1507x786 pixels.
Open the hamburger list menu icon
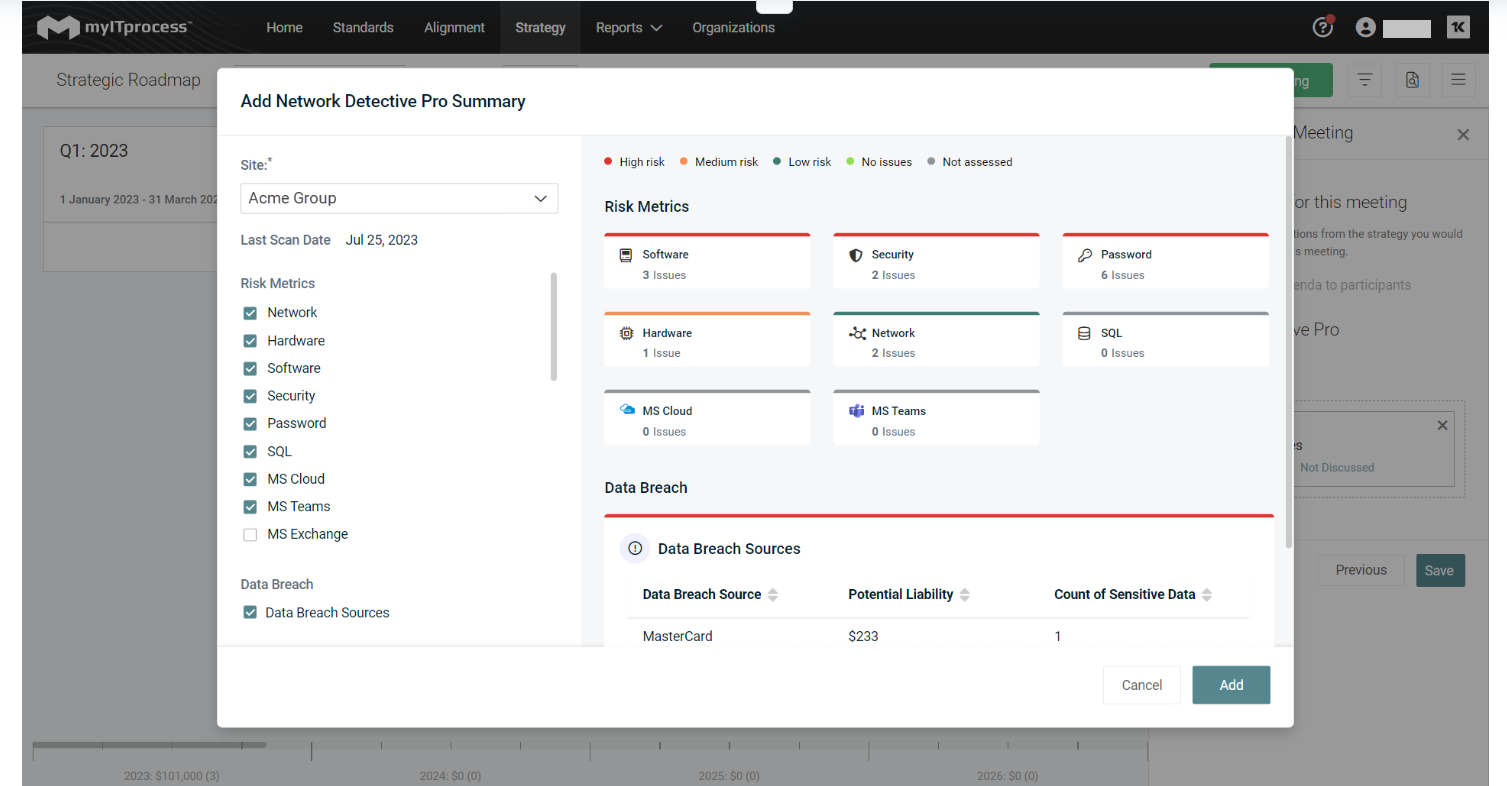(x=1458, y=80)
